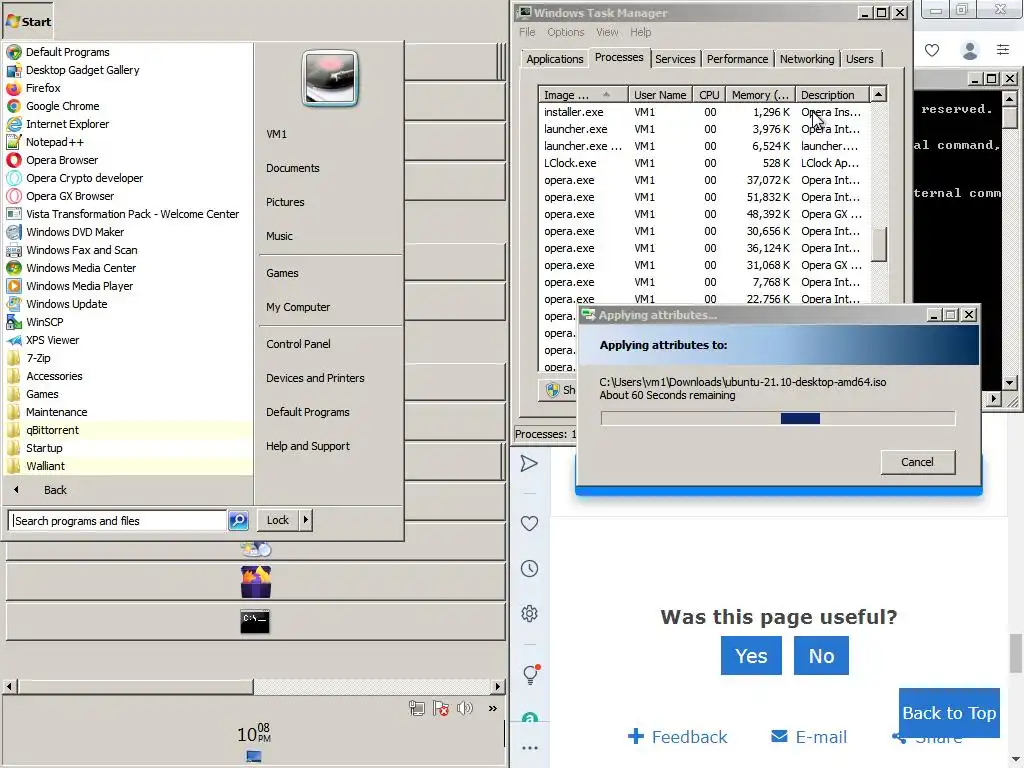Screen dimensions: 1024x768
Task: Switch to the Users tab
Action: pos(859,59)
